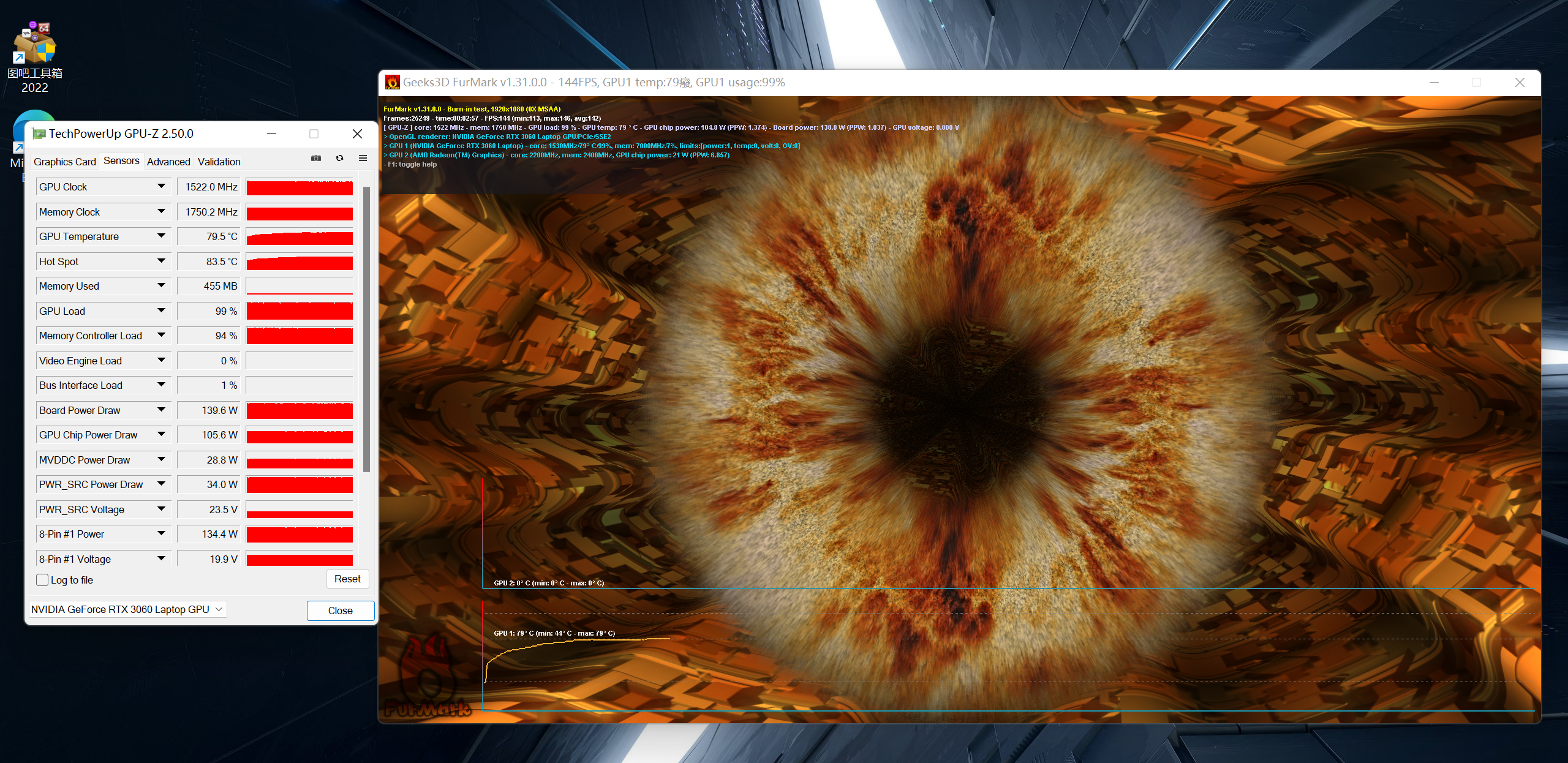Minimize the GPU-Z window

click(x=272, y=133)
